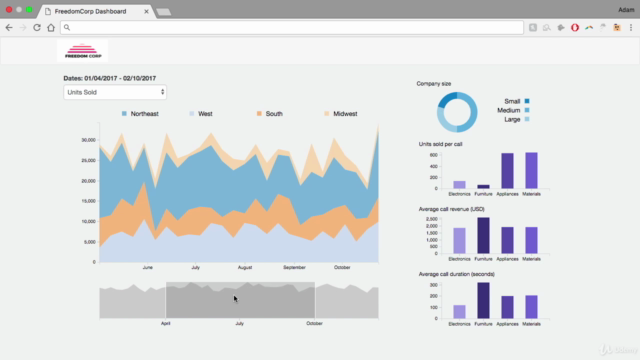Open the Units Sold dropdown

(115, 92)
